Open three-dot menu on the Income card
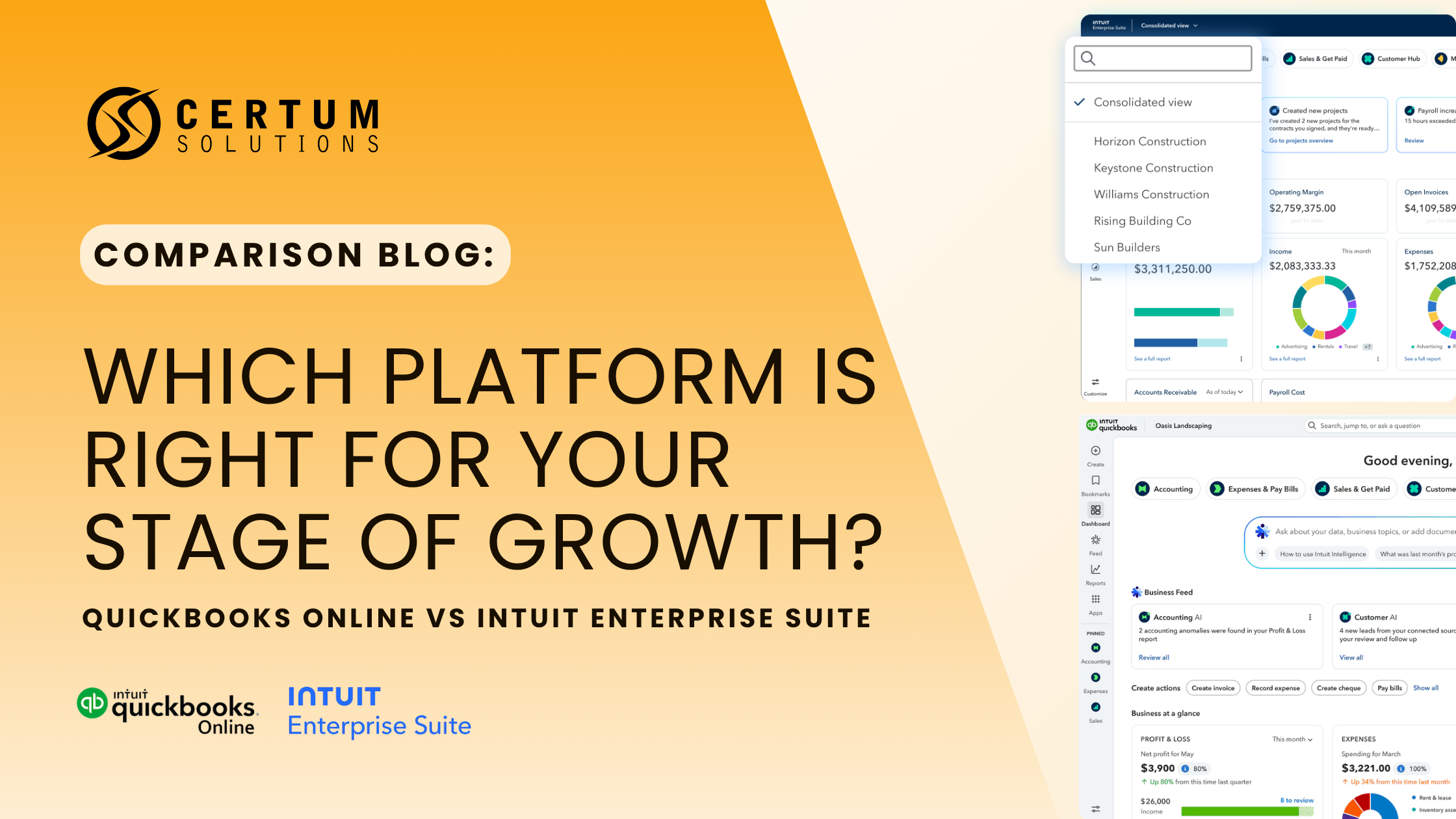 point(1377,359)
